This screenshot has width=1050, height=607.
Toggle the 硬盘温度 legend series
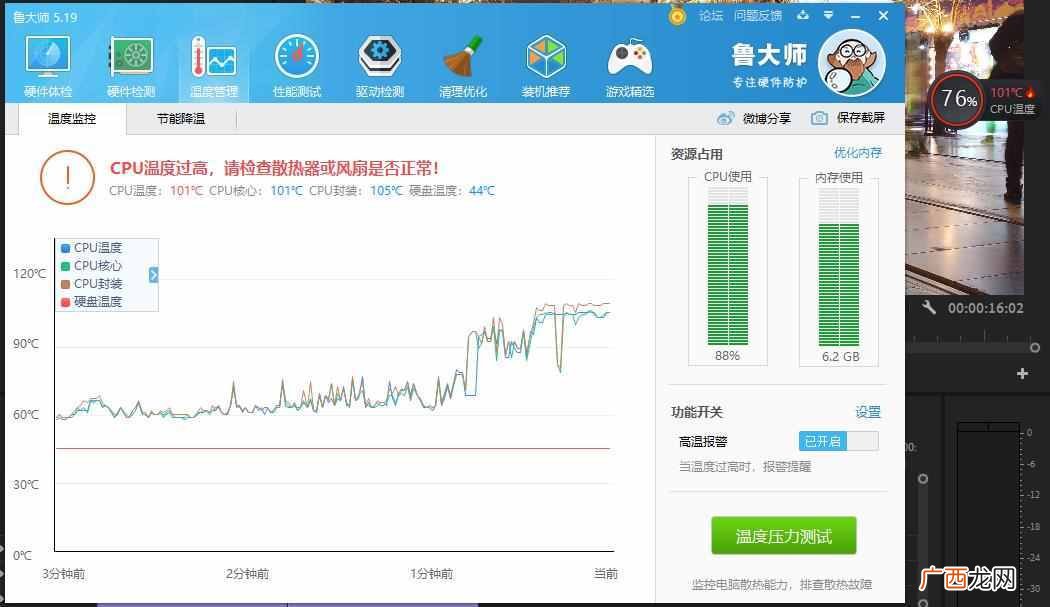(92, 301)
